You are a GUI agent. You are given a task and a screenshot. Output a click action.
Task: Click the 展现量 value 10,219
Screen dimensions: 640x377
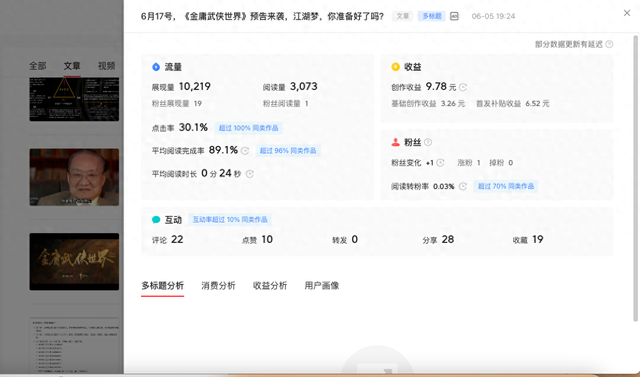(x=195, y=86)
